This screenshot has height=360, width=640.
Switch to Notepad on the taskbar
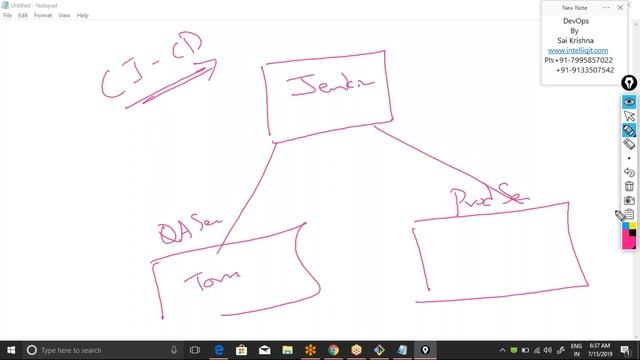(402, 350)
